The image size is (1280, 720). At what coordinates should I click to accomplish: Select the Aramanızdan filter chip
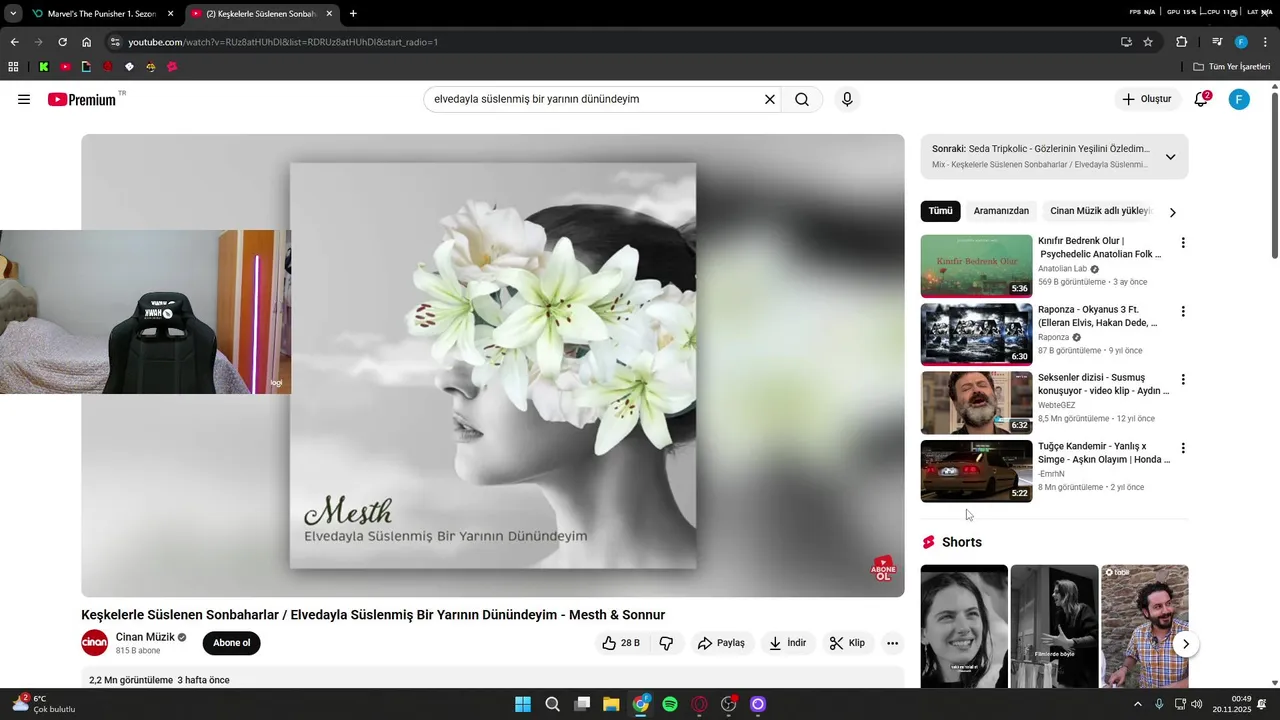(1001, 211)
